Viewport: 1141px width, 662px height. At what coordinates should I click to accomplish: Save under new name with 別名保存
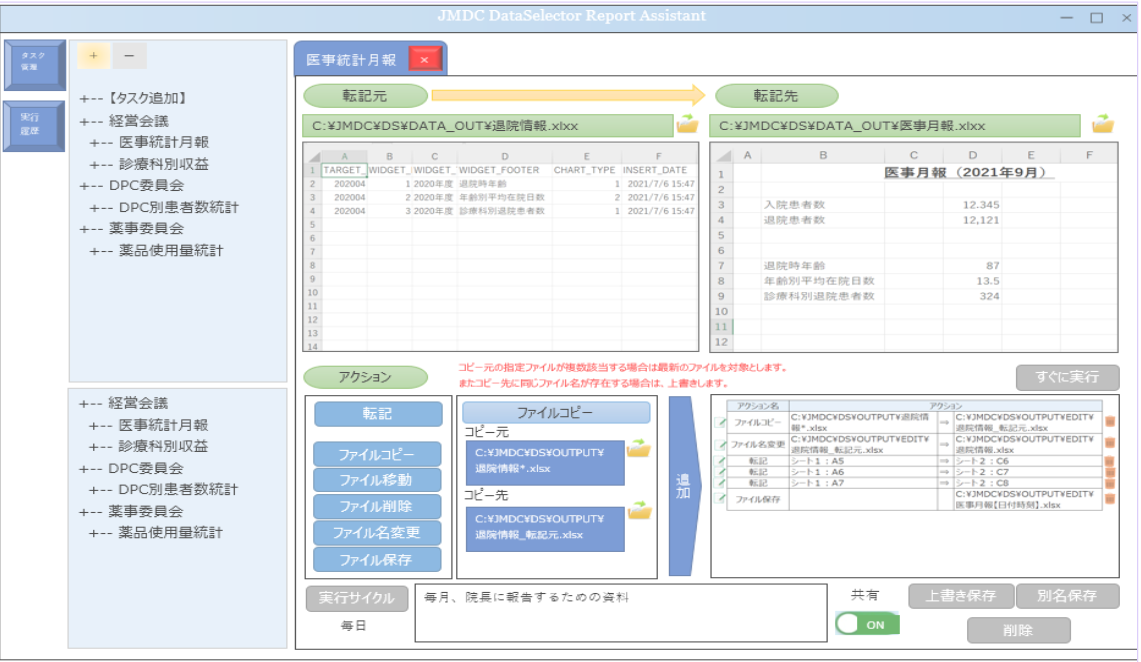tap(1068, 596)
